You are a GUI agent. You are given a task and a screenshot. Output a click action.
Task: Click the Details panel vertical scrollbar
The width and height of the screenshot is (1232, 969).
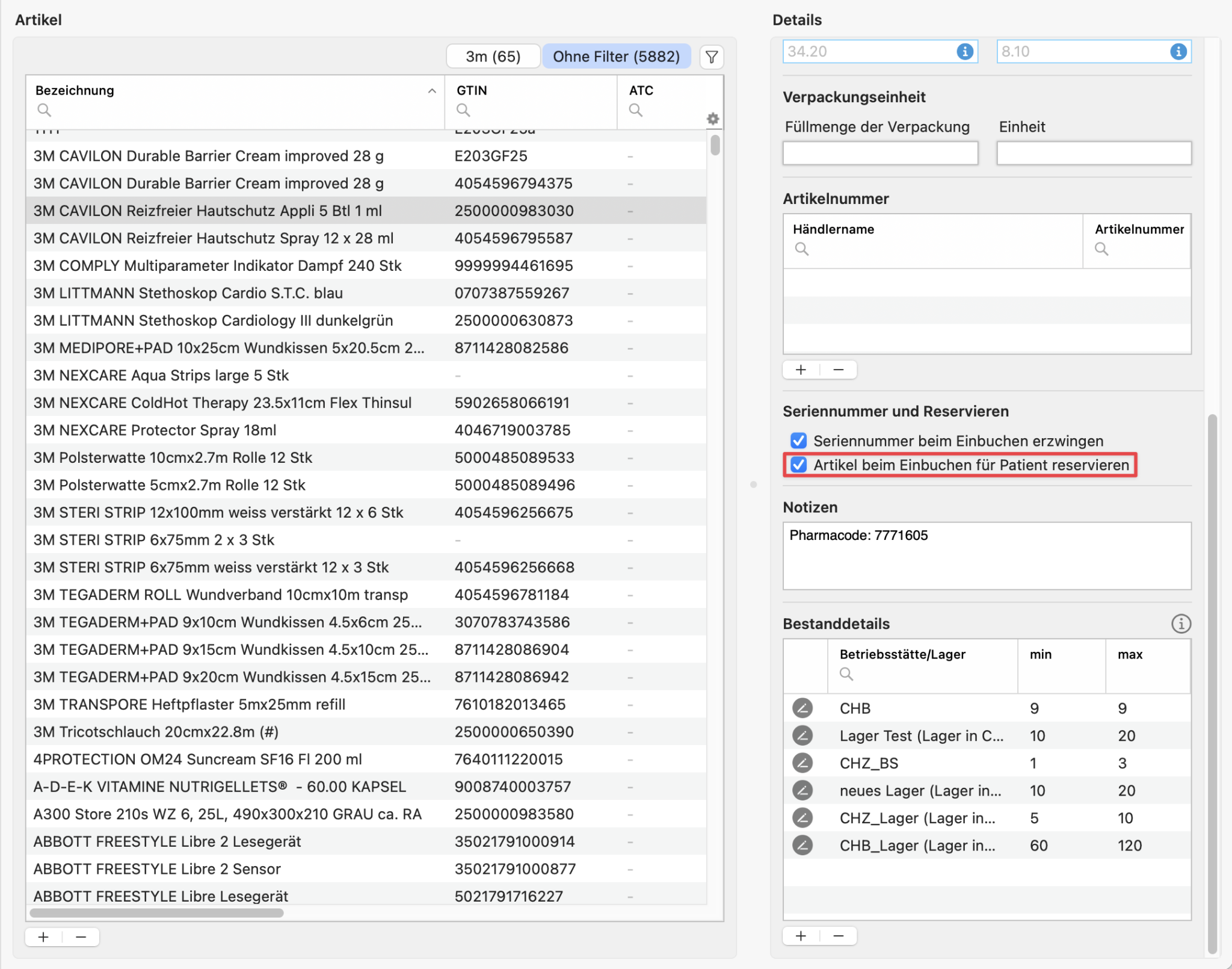pyautogui.click(x=1213, y=683)
